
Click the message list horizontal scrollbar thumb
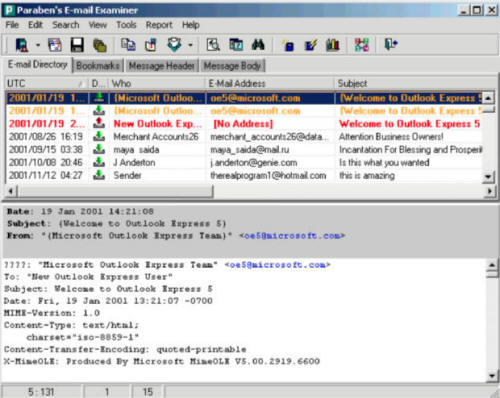click(115, 191)
